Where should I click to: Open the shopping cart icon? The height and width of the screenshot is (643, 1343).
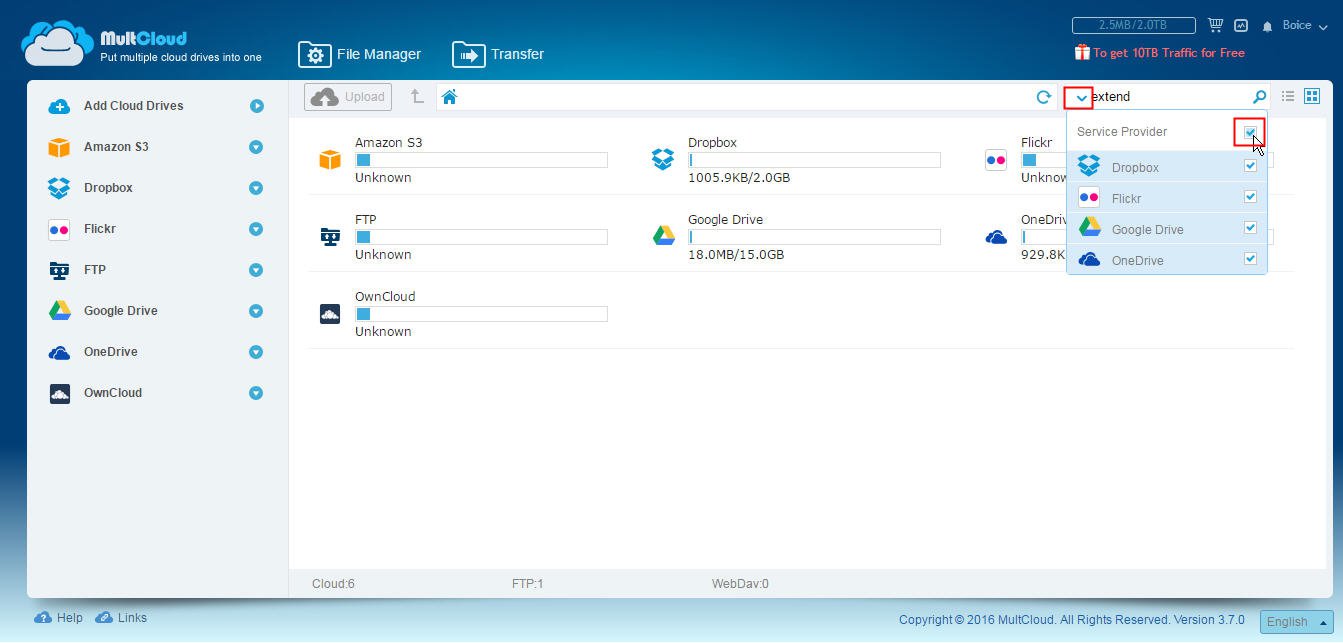[x=1215, y=25]
